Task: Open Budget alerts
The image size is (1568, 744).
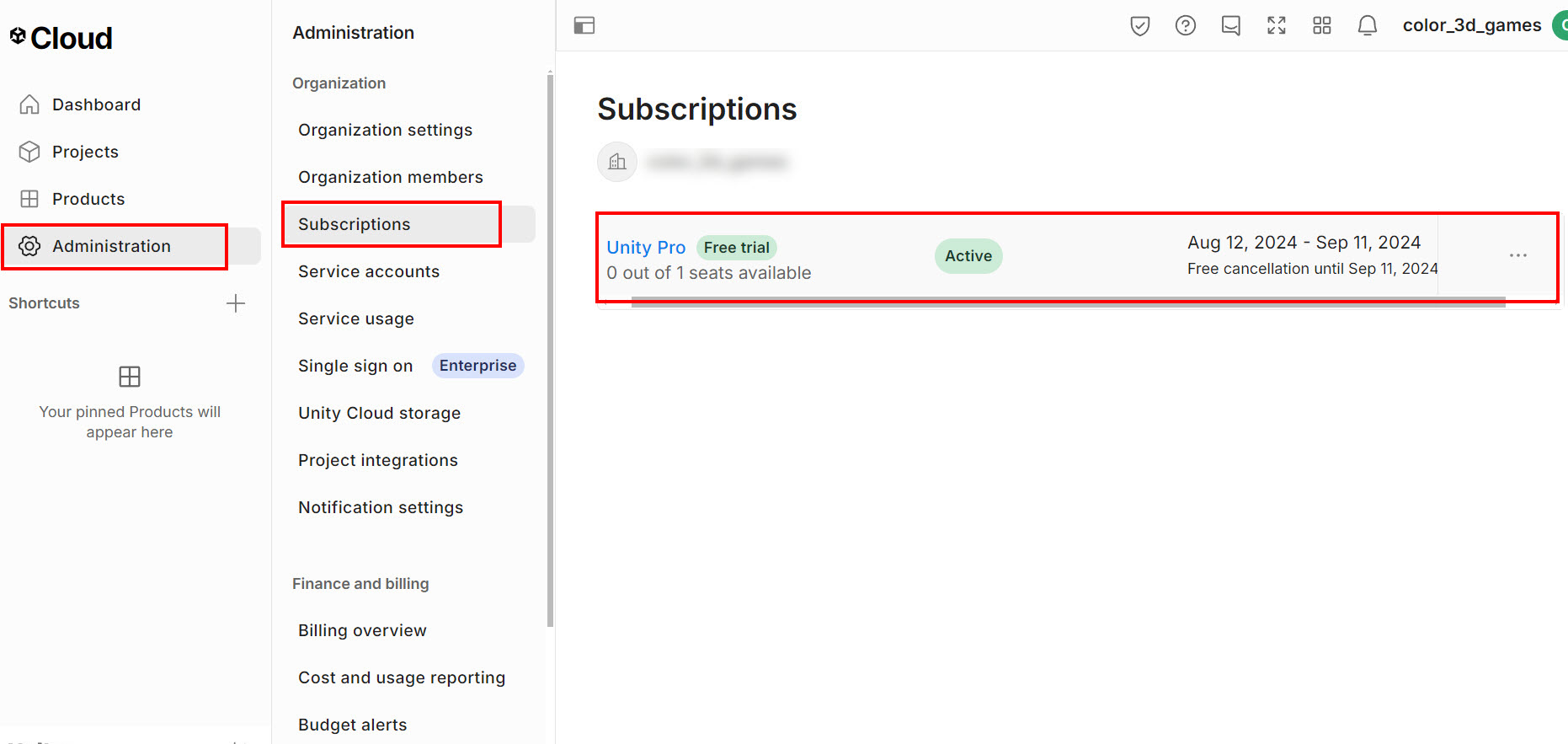Action: point(352,725)
